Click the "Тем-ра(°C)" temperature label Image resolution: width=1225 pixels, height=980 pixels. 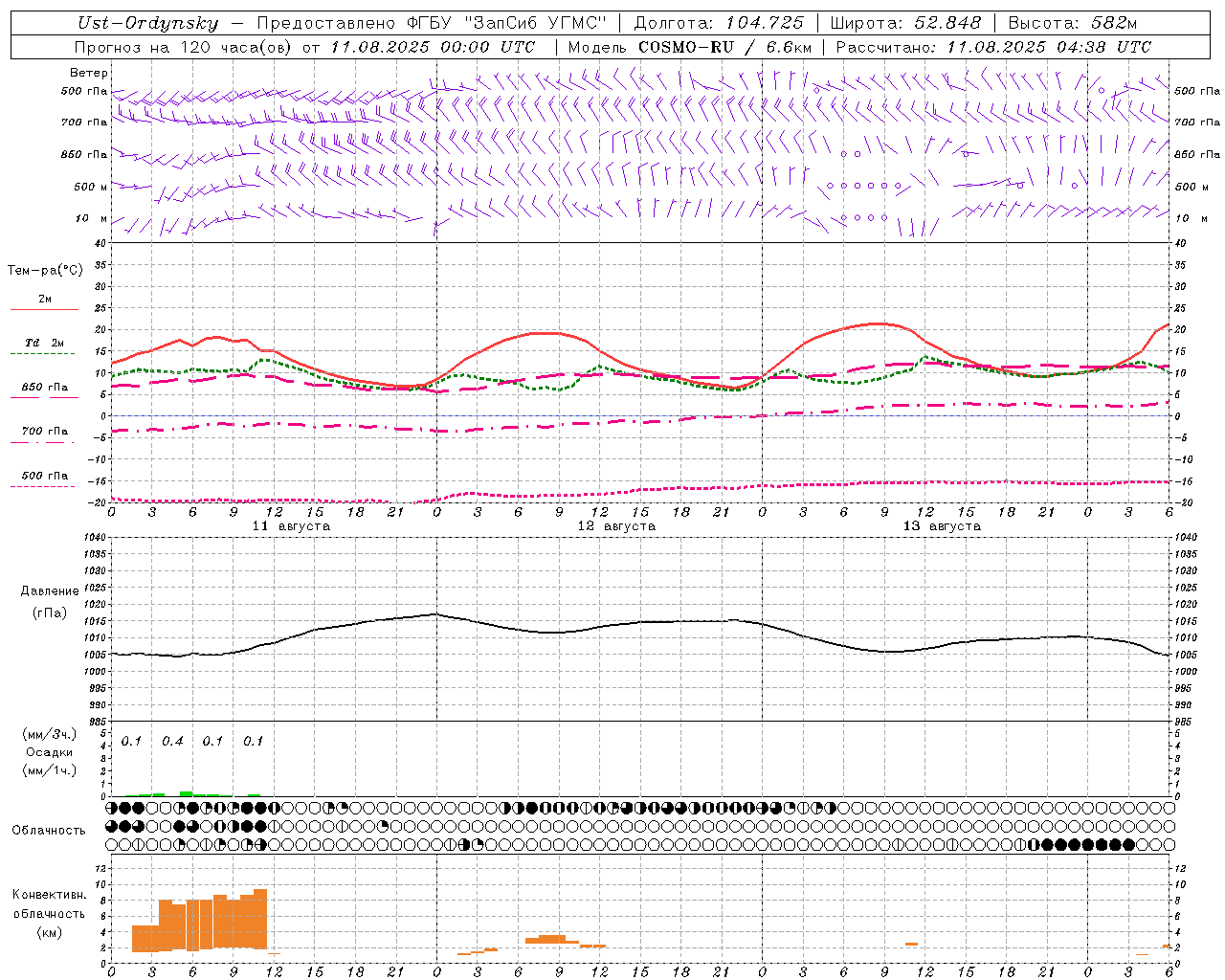(45, 271)
